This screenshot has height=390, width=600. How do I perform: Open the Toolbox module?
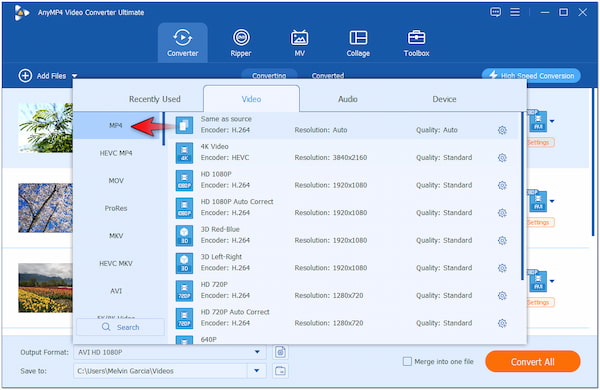[x=416, y=42]
